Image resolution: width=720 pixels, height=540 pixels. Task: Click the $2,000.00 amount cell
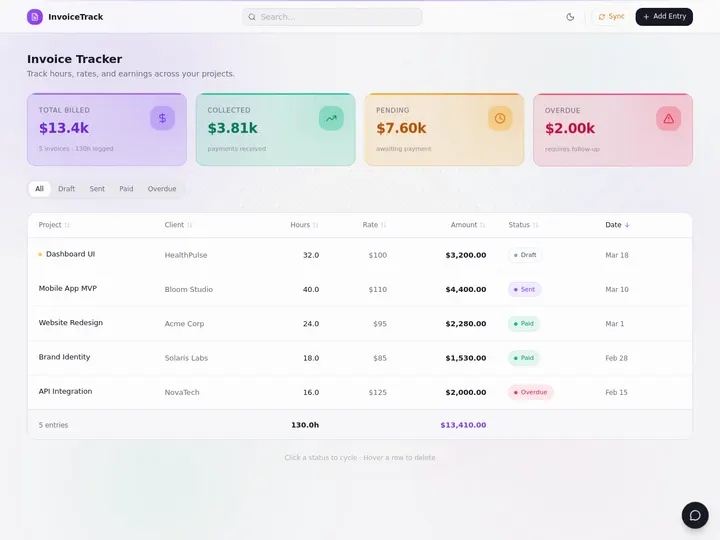point(466,392)
